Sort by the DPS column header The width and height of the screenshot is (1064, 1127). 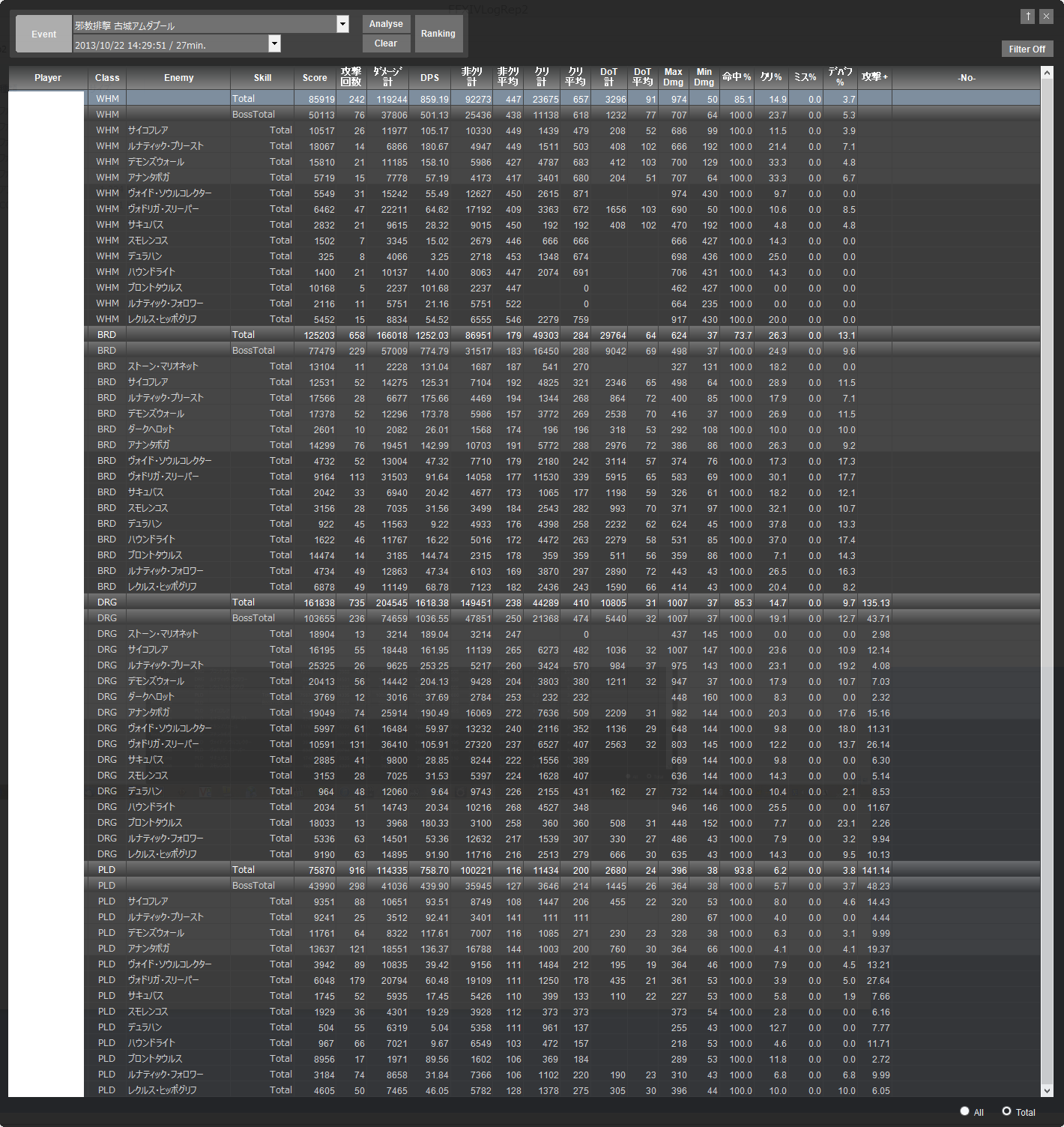(429, 78)
